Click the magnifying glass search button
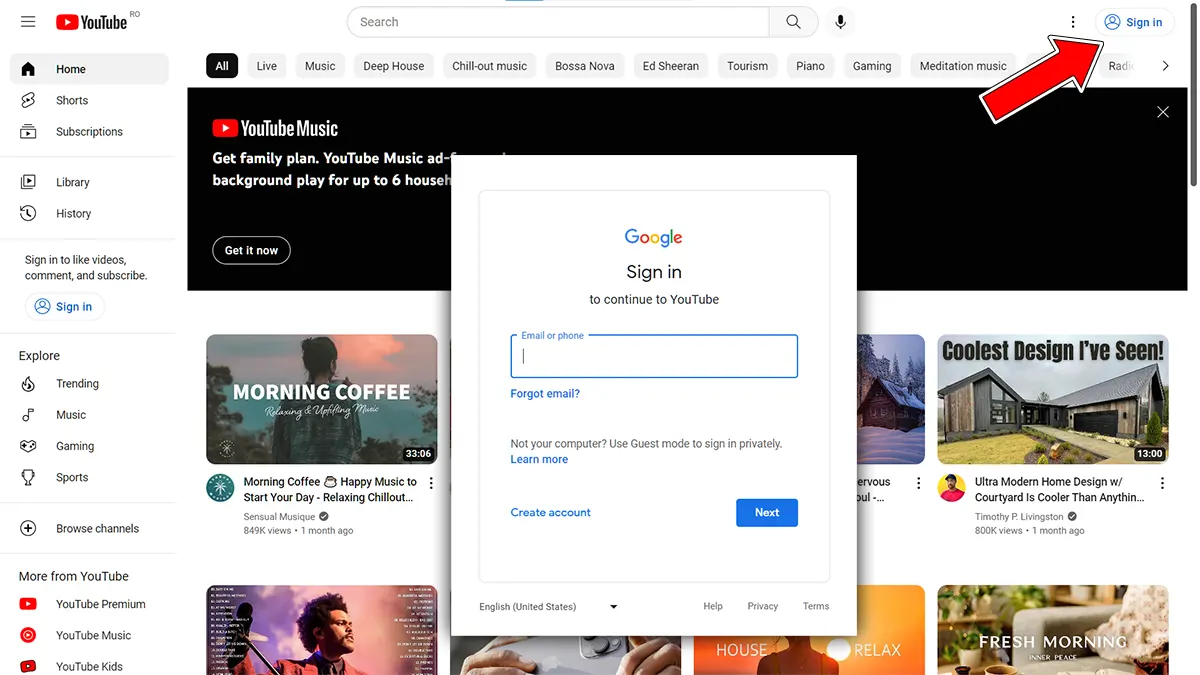This screenshot has width=1200, height=675. [x=793, y=22]
